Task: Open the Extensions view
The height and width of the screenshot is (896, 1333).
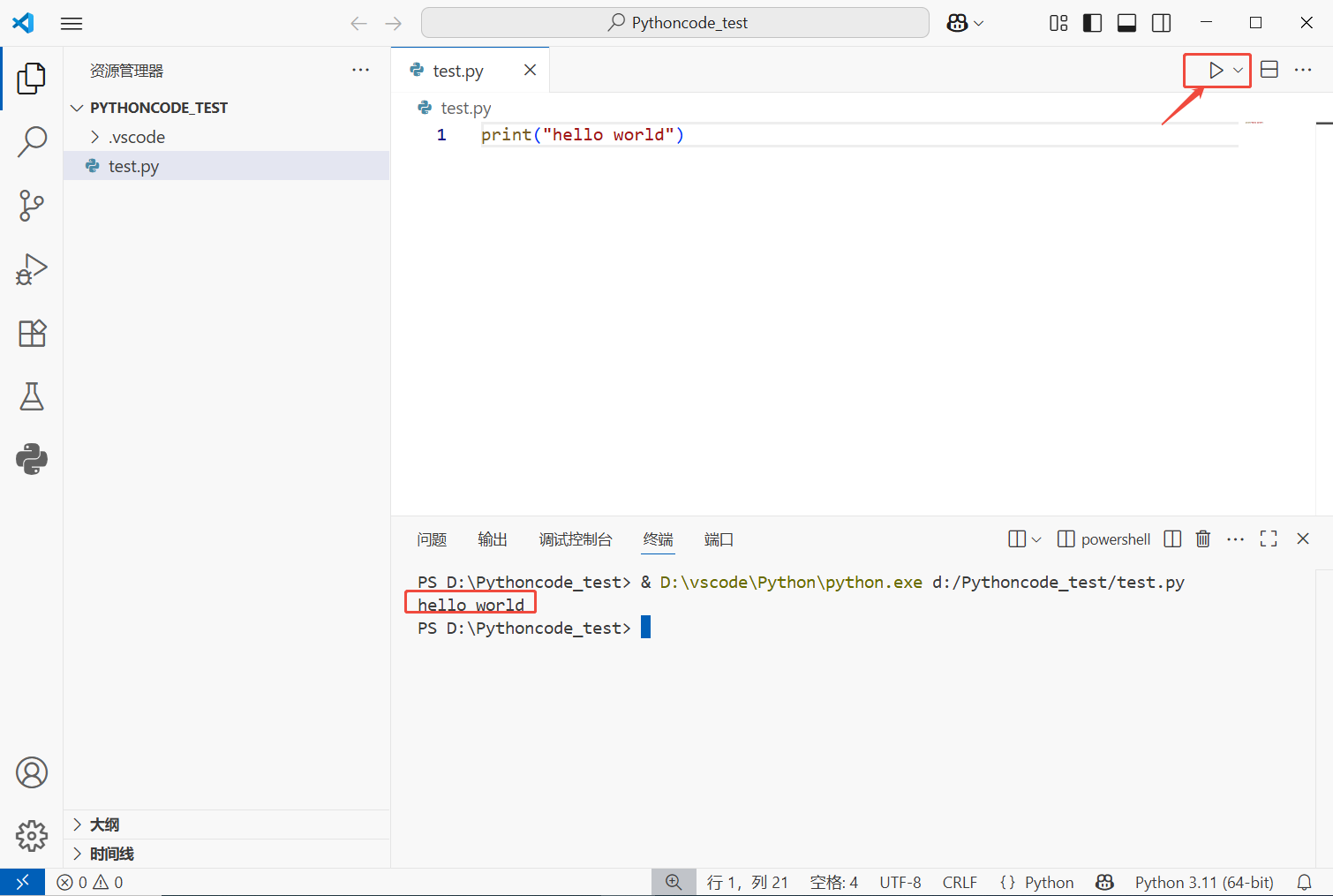Action: coord(32,333)
